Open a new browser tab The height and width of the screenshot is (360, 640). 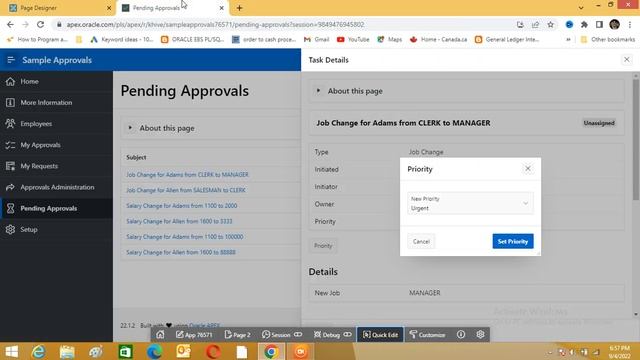click(x=240, y=8)
